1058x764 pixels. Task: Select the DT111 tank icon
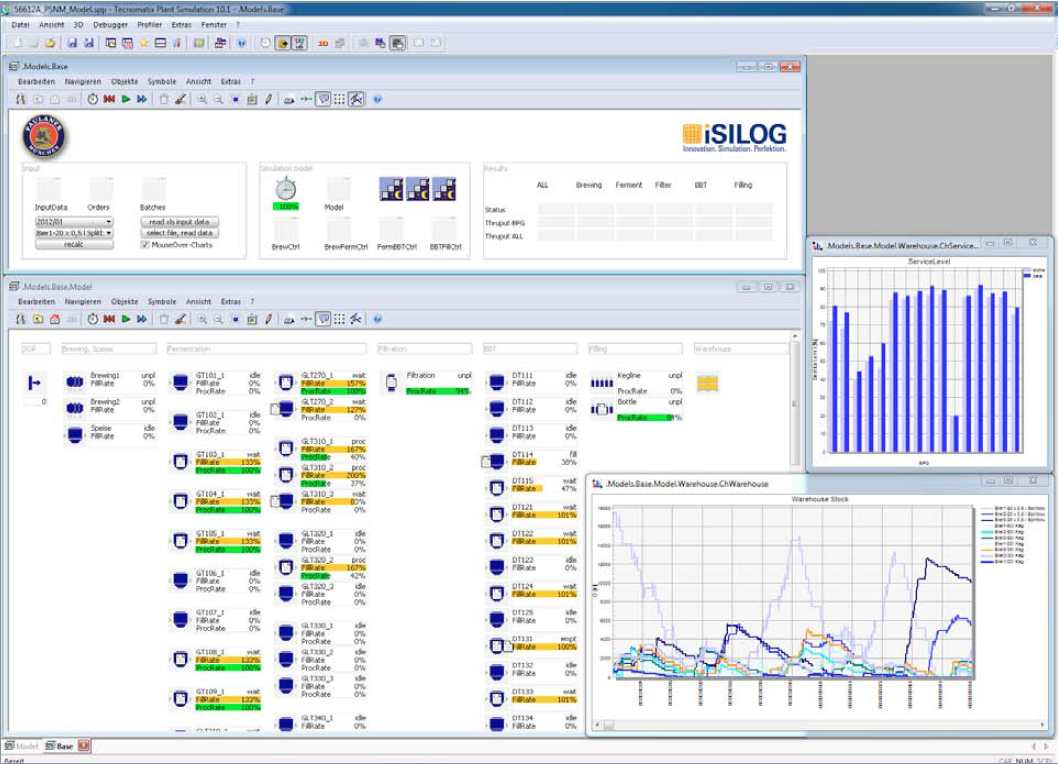pyautogui.click(x=497, y=382)
